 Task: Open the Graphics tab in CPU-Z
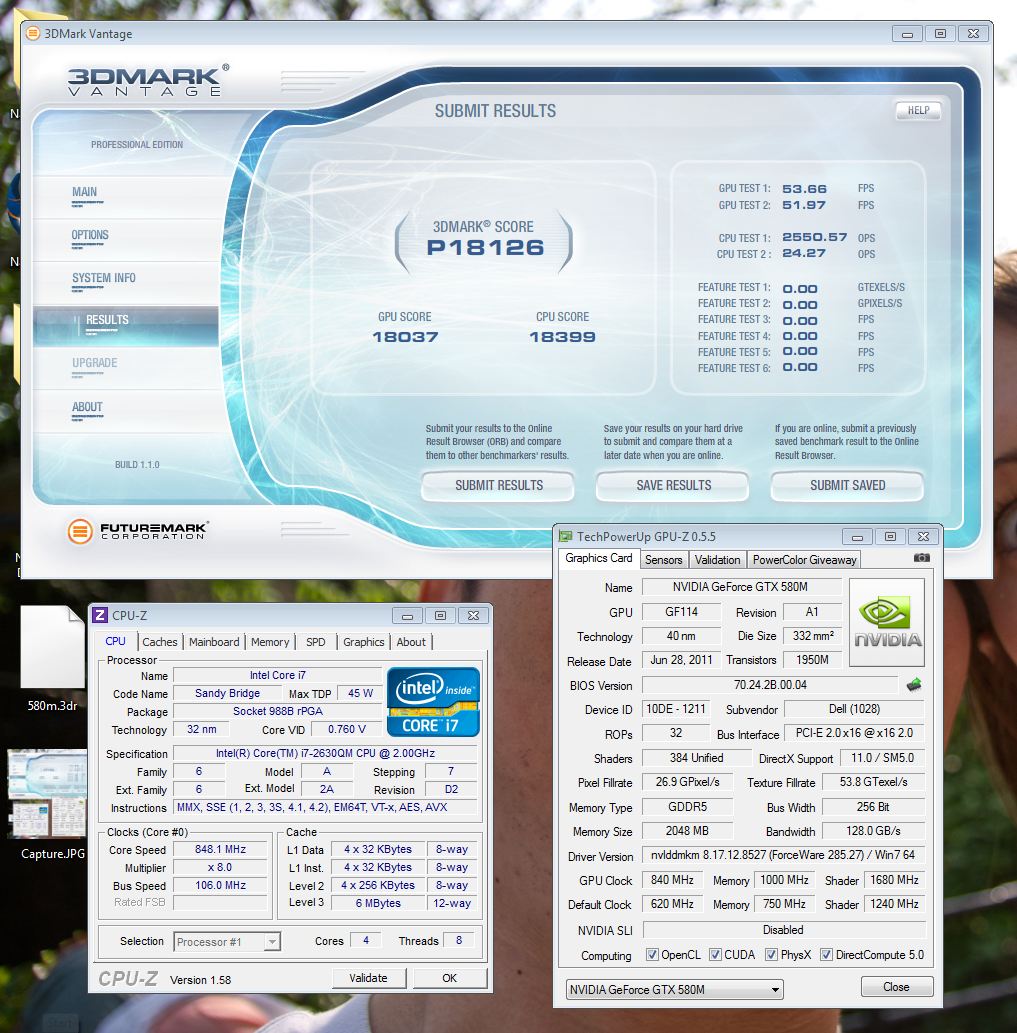(364, 642)
